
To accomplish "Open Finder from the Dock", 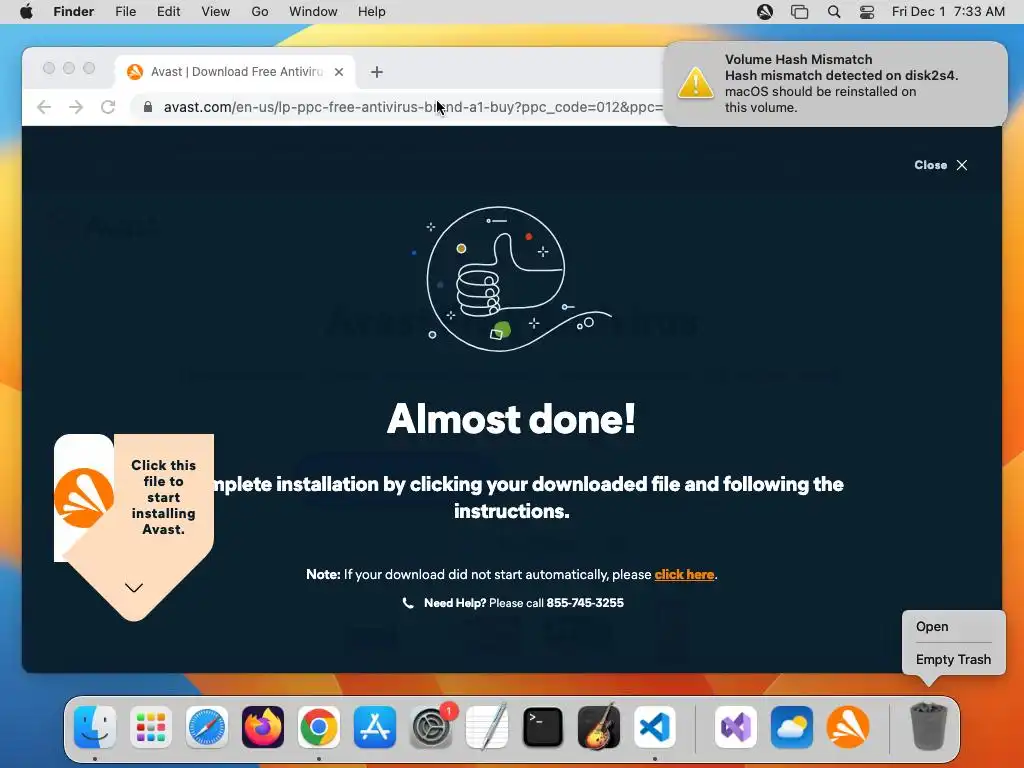I will click(95, 727).
